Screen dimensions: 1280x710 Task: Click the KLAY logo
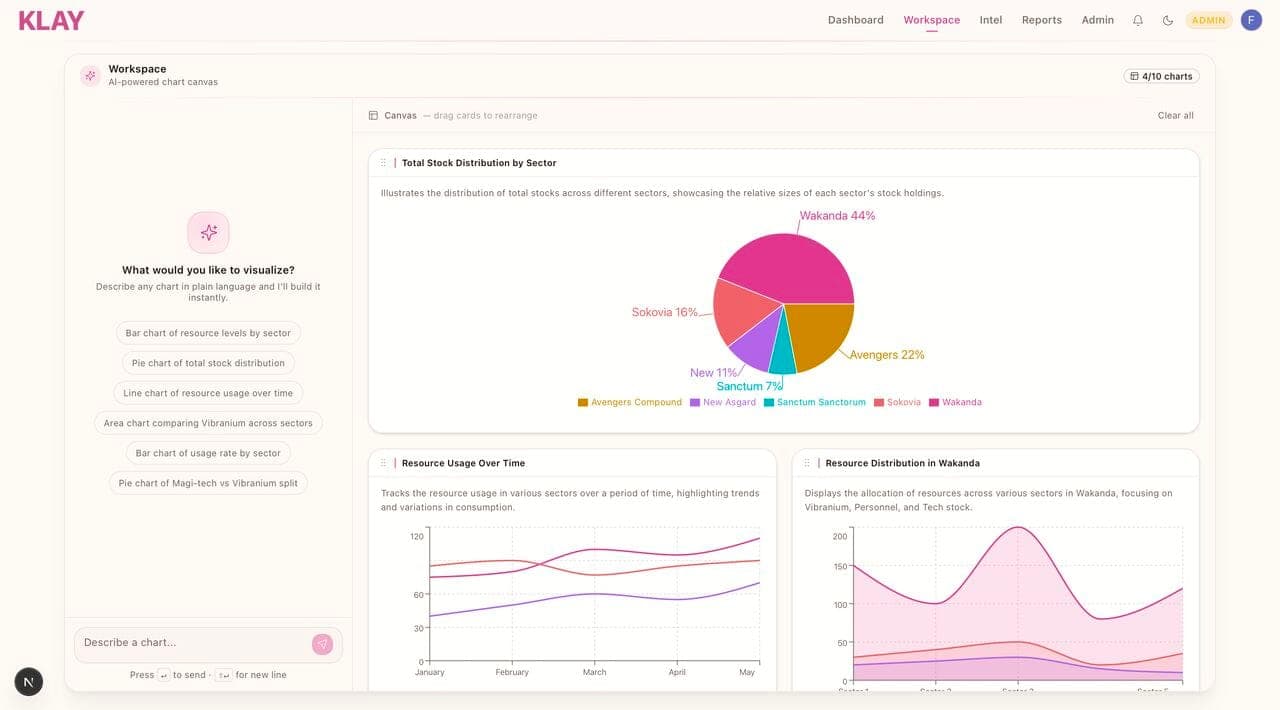click(52, 20)
